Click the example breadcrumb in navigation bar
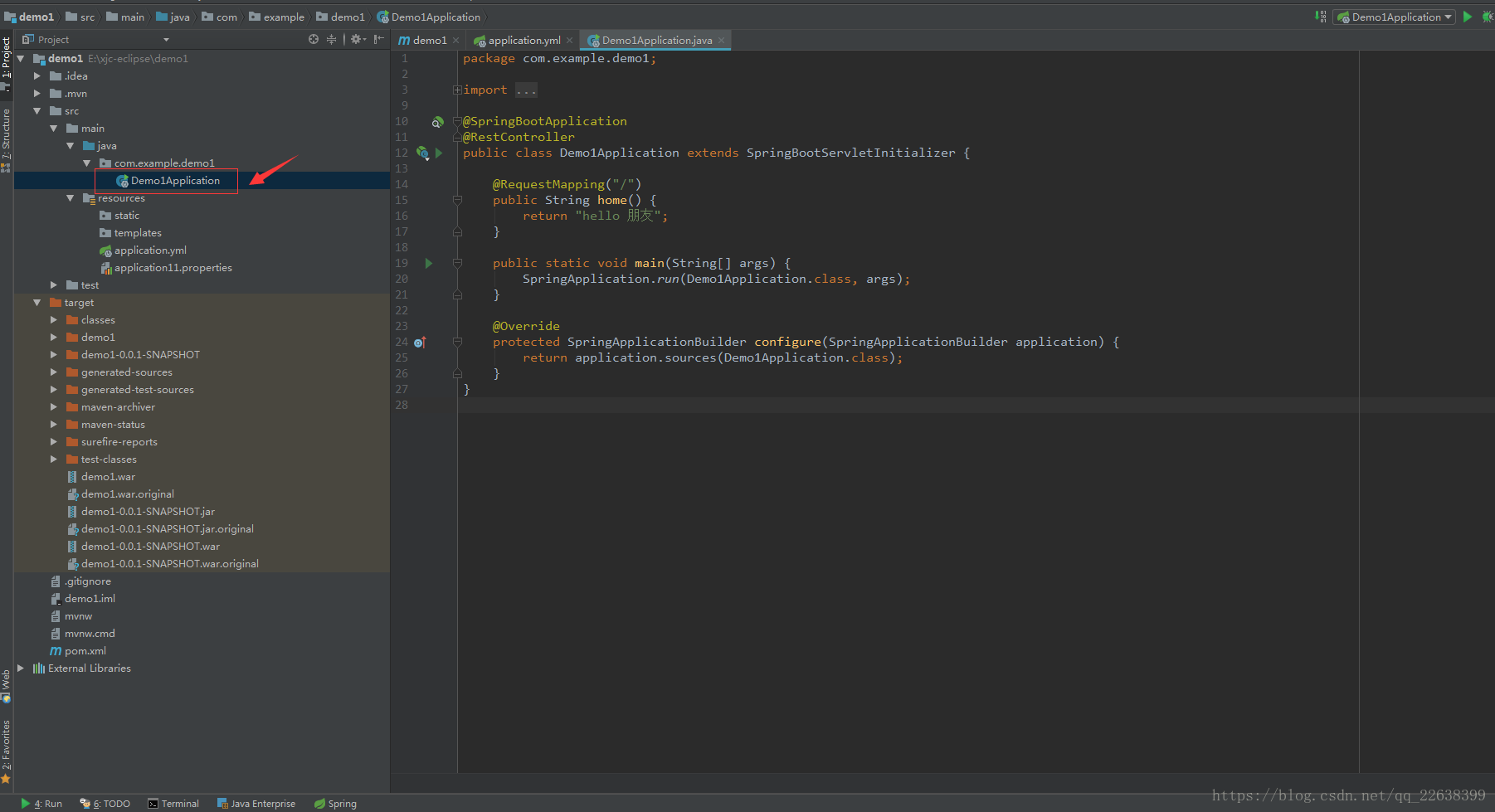The image size is (1495, 812). [x=277, y=17]
